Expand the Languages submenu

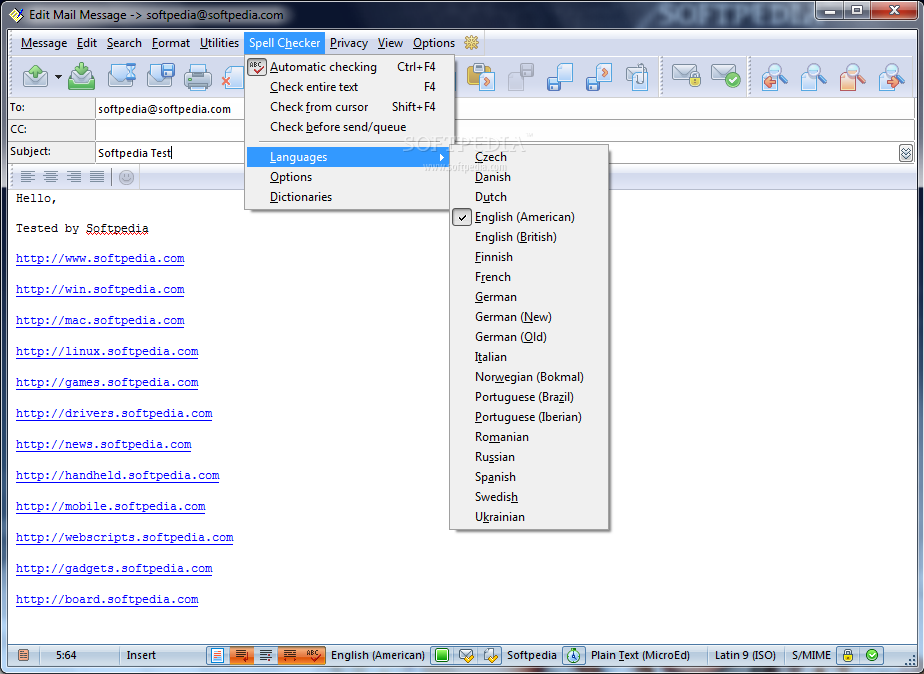pos(348,157)
